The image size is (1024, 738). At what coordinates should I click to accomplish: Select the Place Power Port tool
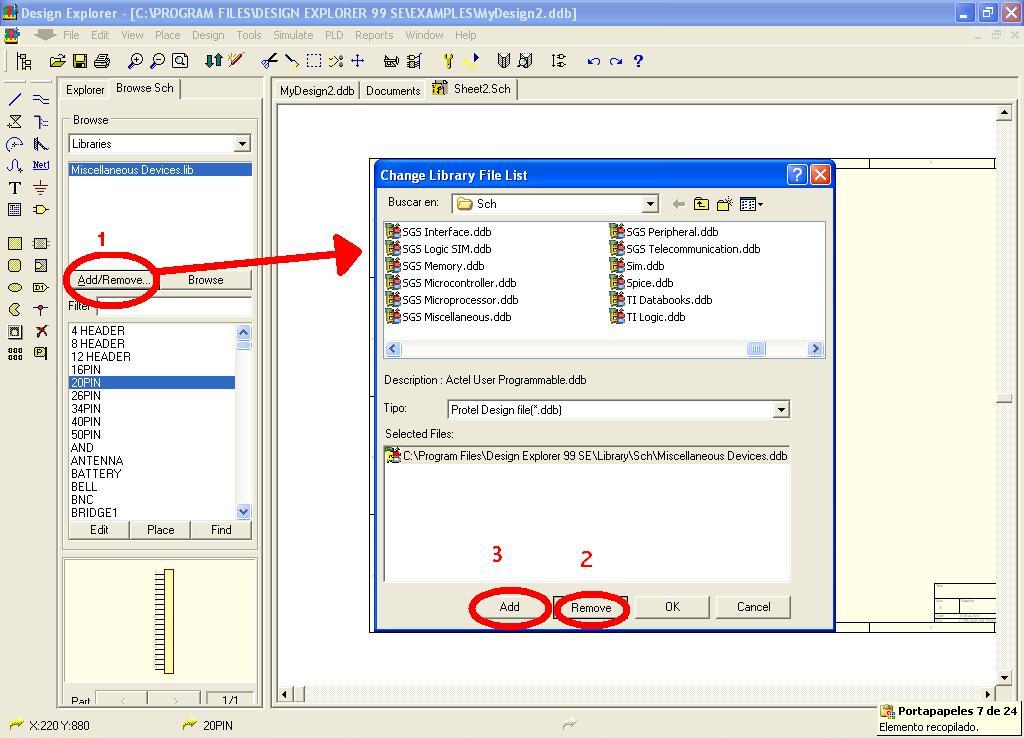(x=40, y=187)
